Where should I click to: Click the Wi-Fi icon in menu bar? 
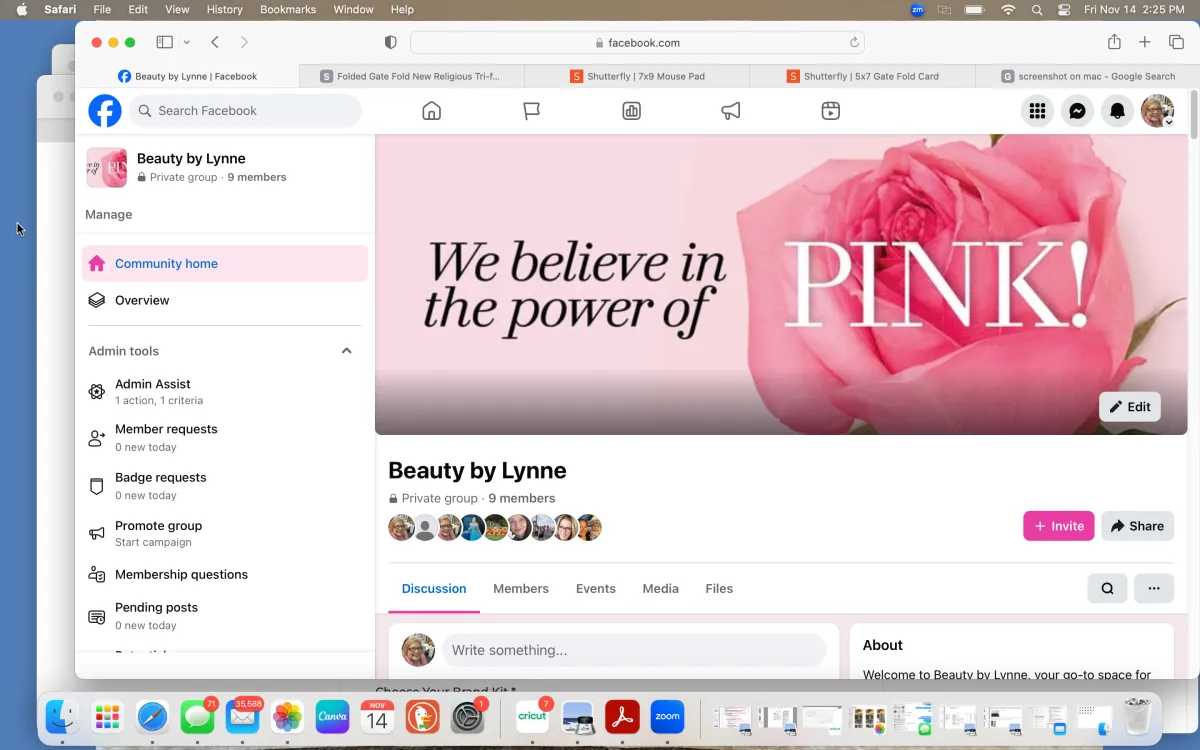(x=1008, y=9)
